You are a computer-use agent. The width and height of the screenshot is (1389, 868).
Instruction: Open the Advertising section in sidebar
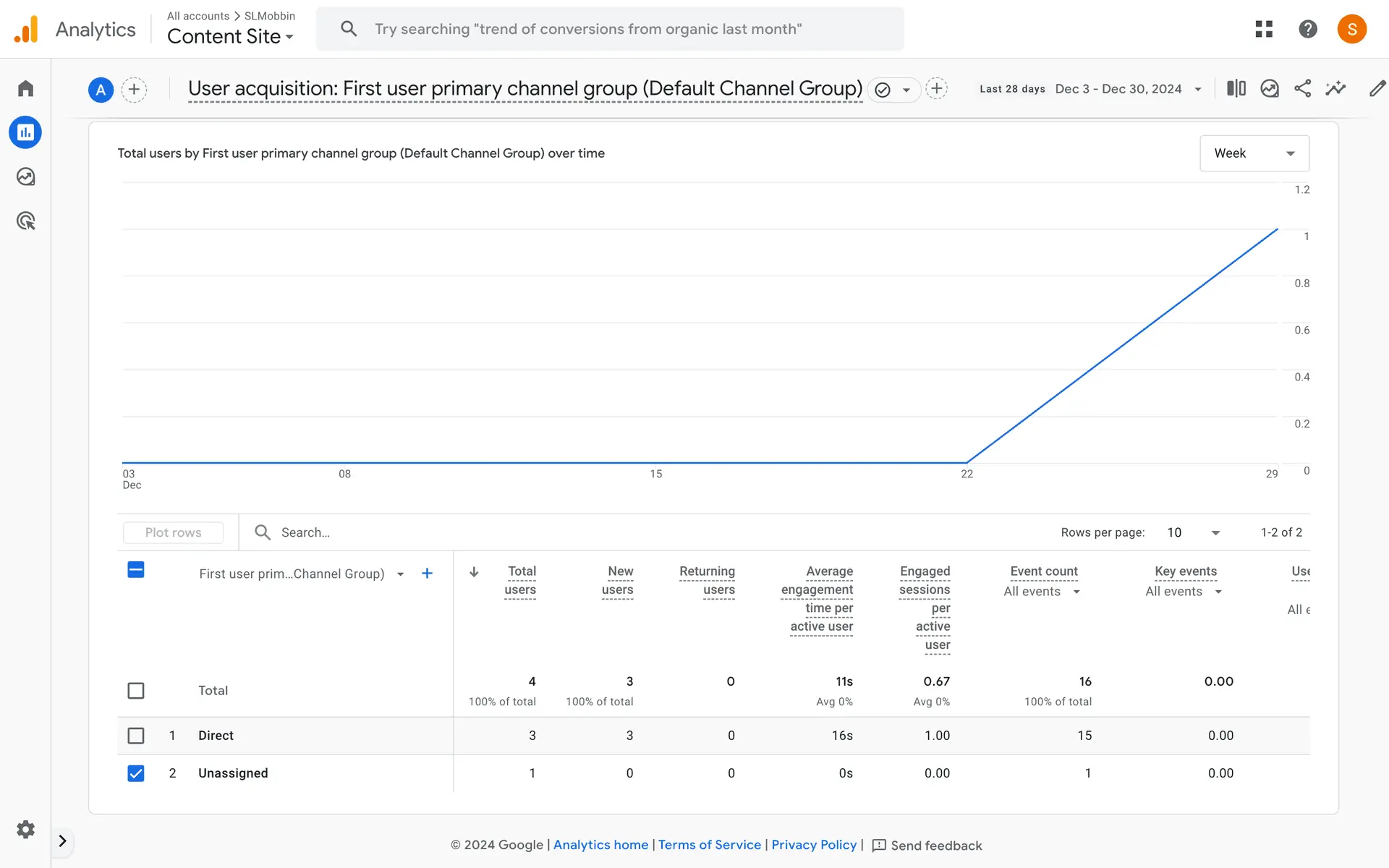[25, 221]
